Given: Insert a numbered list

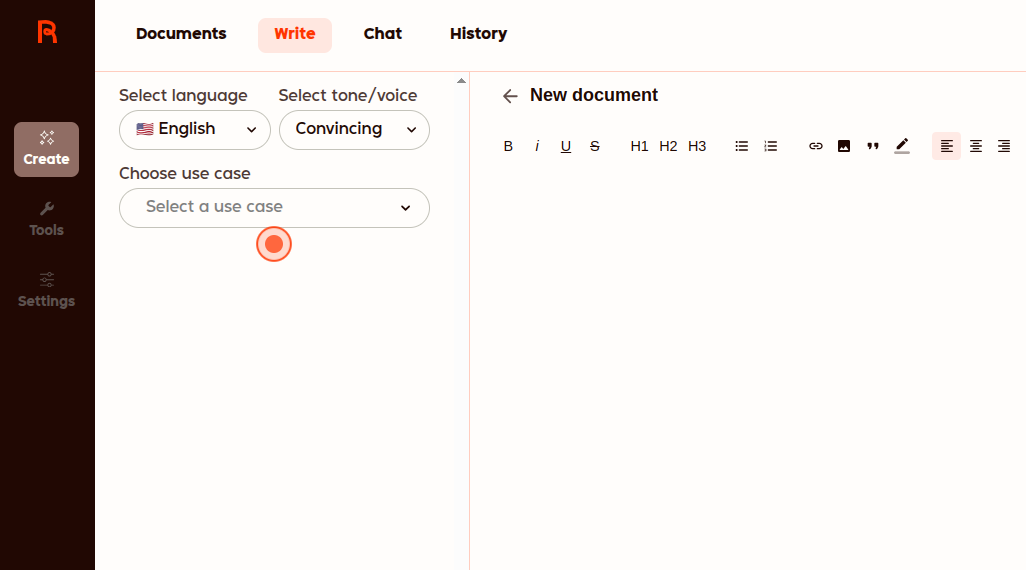Looking at the screenshot, I should (x=770, y=146).
